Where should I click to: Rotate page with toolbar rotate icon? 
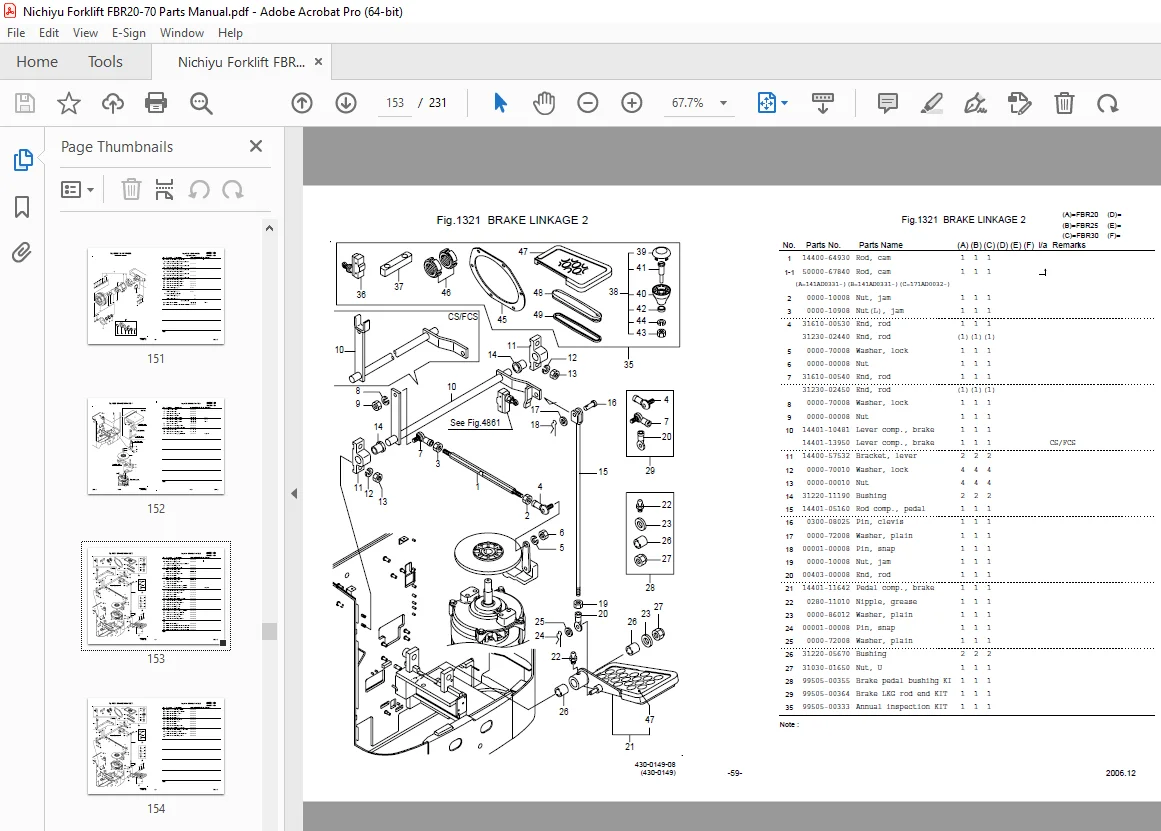click(1108, 103)
